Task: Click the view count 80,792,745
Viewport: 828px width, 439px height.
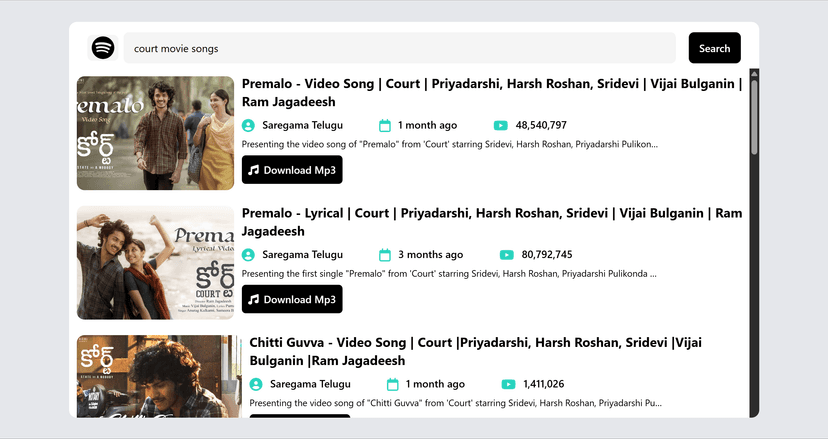Action: tap(547, 255)
